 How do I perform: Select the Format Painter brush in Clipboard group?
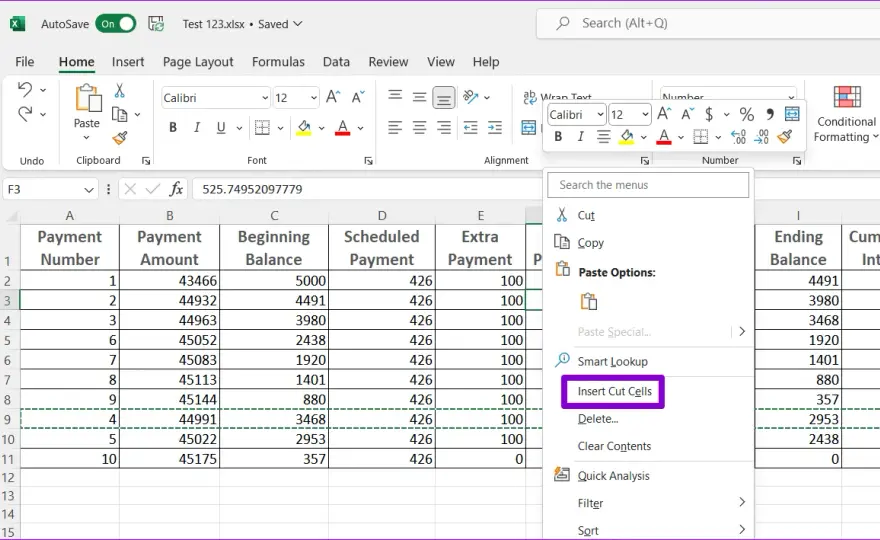click(x=120, y=138)
